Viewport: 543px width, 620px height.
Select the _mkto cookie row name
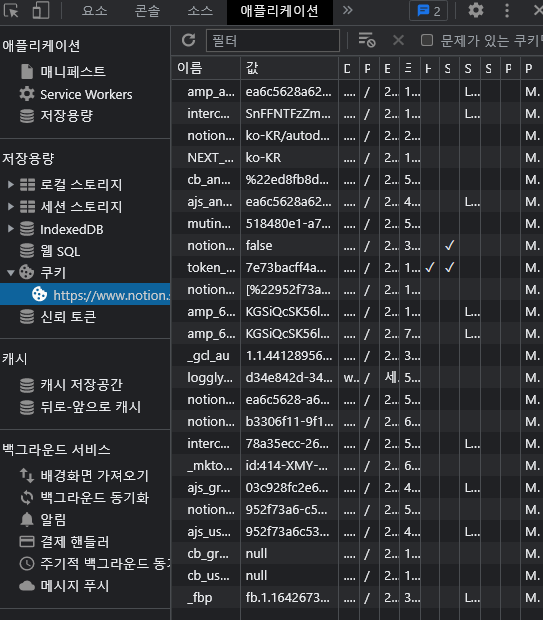coord(210,466)
